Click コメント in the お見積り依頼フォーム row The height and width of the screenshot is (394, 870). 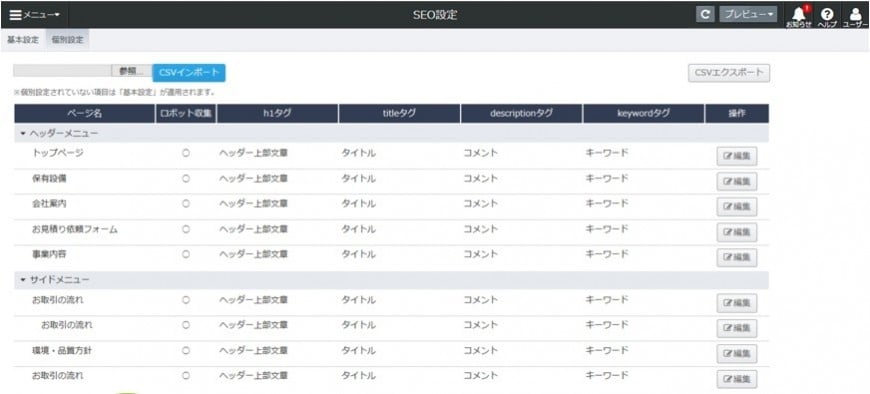[x=480, y=229]
